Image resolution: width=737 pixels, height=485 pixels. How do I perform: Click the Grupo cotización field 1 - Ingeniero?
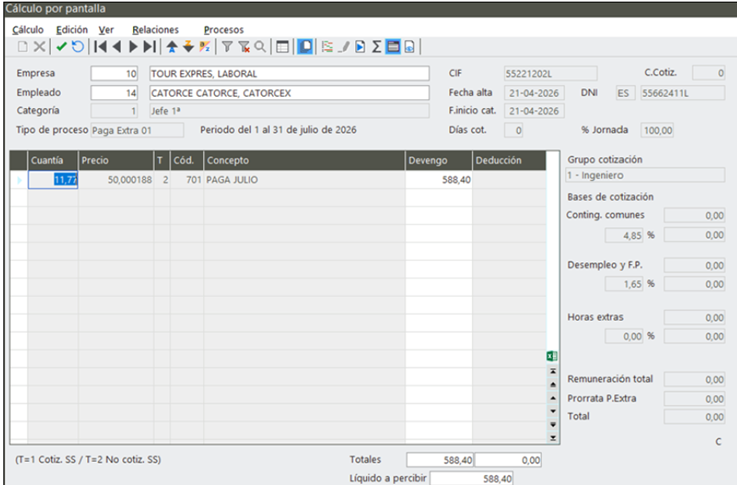click(645, 175)
